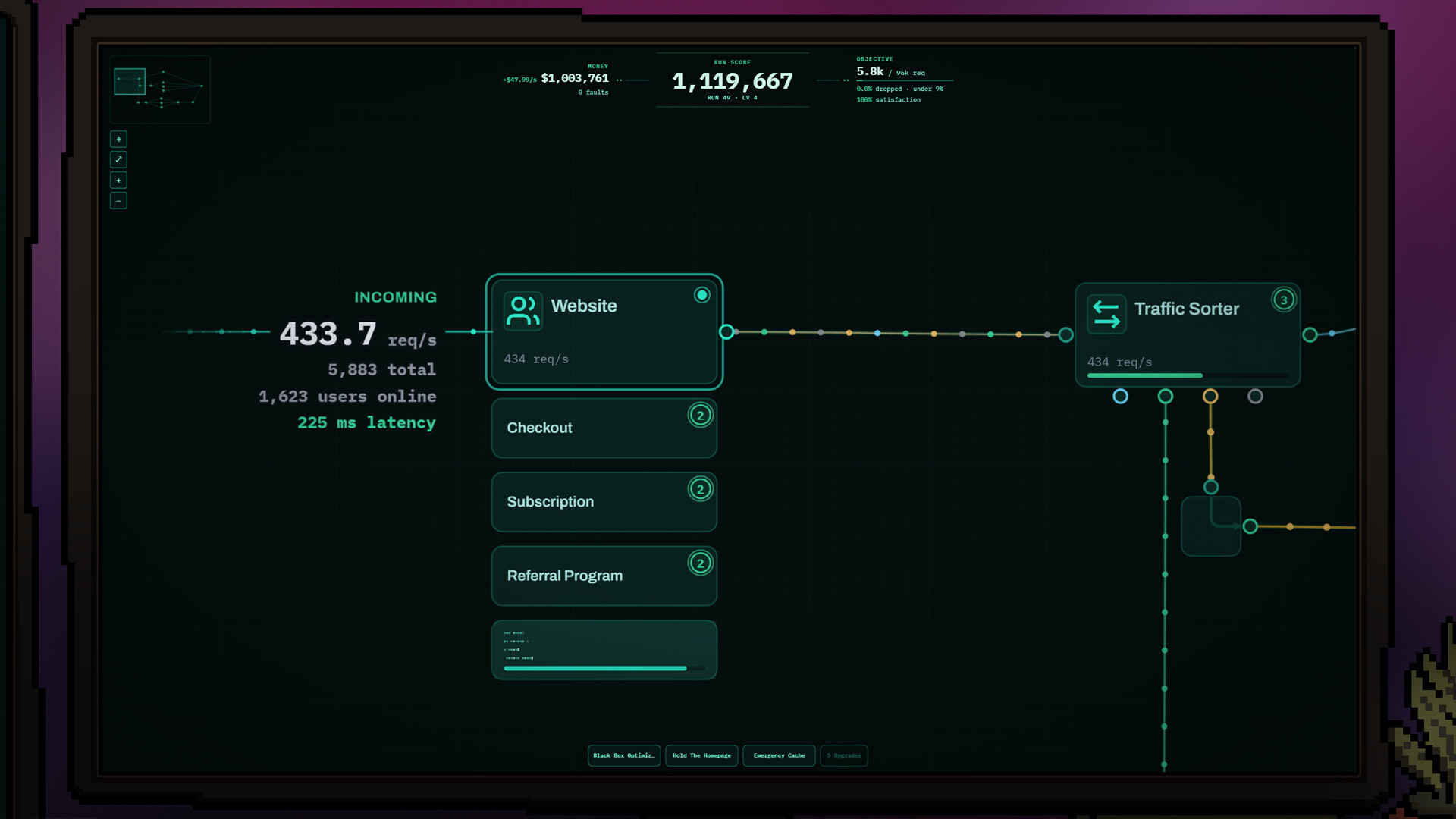1456x819 pixels.
Task: Click the progress bar card below Referral Program
Action: pos(604,650)
